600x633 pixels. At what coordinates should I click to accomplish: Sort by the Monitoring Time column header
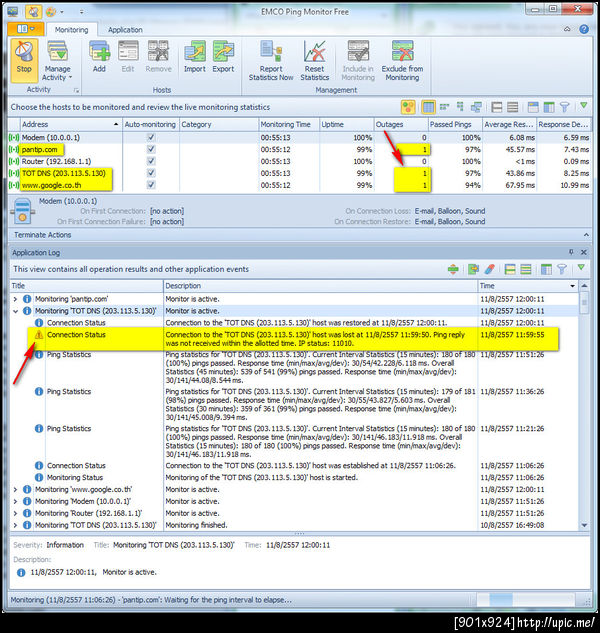click(289, 124)
